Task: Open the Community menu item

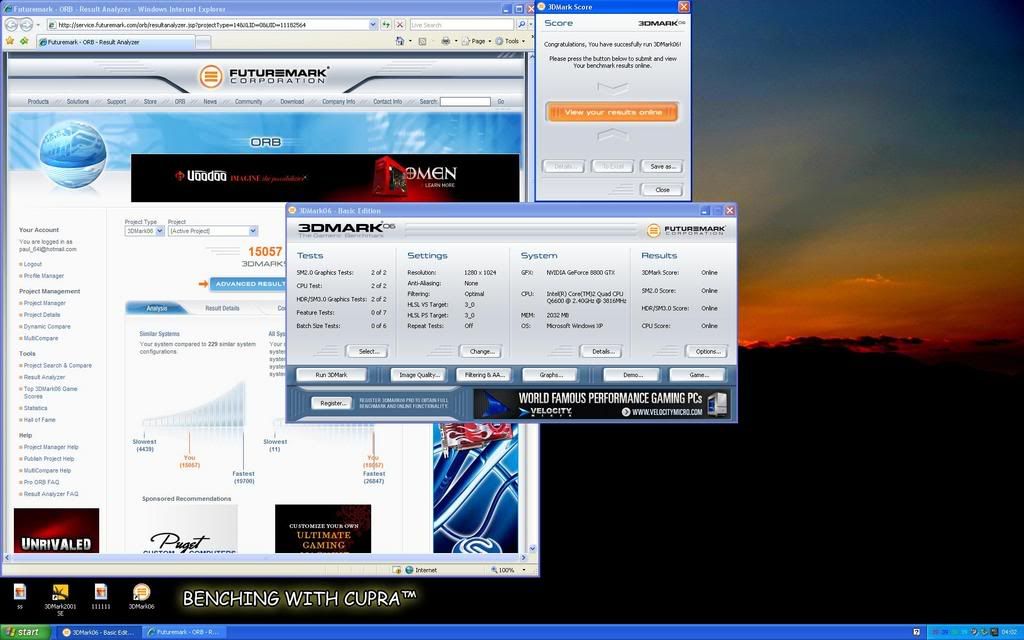Action: (248, 102)
